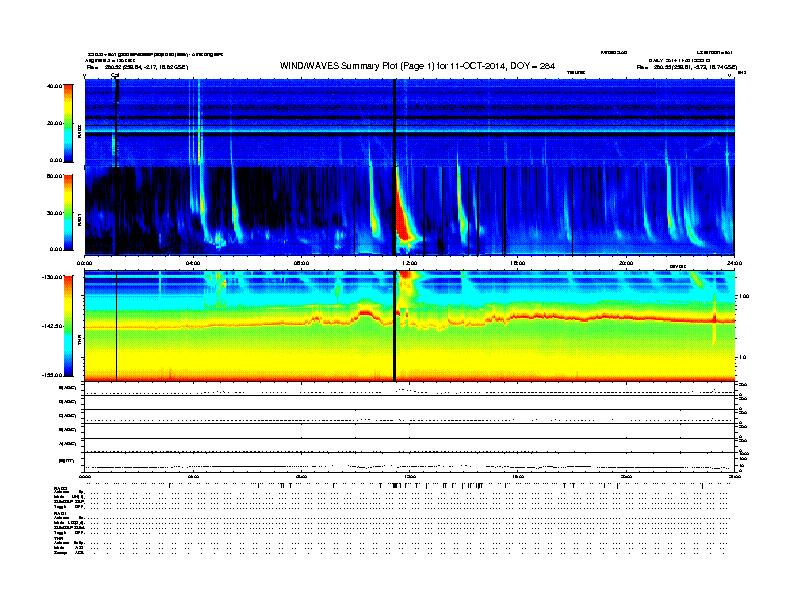The width and height of the screenshot is (792, 612).
Task: Click the TNR heading in bottom mode table
Action: coord(58,538)
